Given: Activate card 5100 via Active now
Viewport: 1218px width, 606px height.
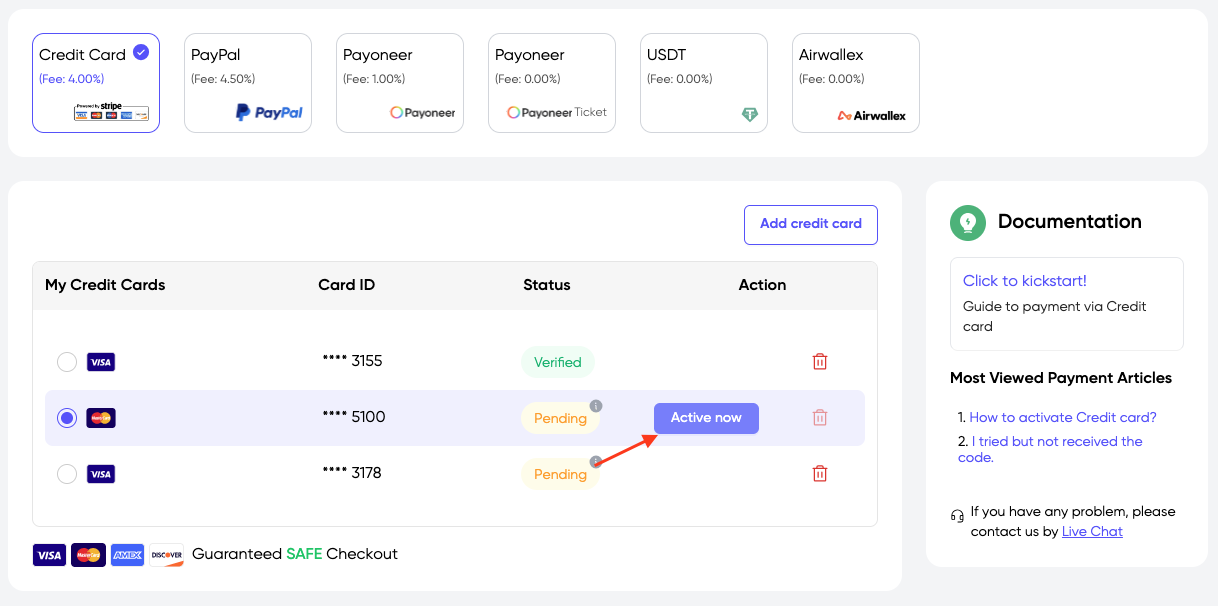Looking at the screenshot, I should click(706, 417).
